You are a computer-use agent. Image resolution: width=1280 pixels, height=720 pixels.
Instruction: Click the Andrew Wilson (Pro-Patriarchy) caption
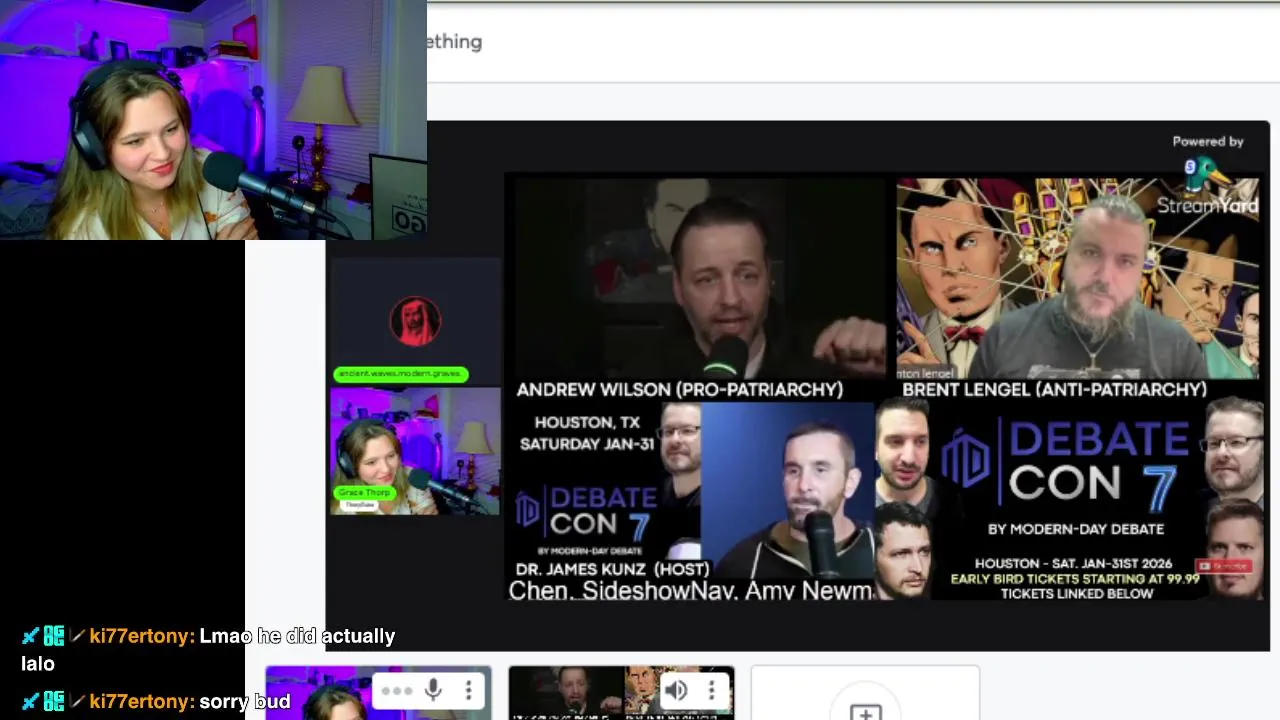click(x=680, y=389)
